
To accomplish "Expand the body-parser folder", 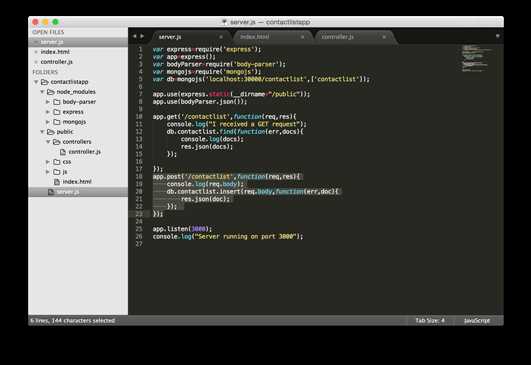I will (48, 102).
